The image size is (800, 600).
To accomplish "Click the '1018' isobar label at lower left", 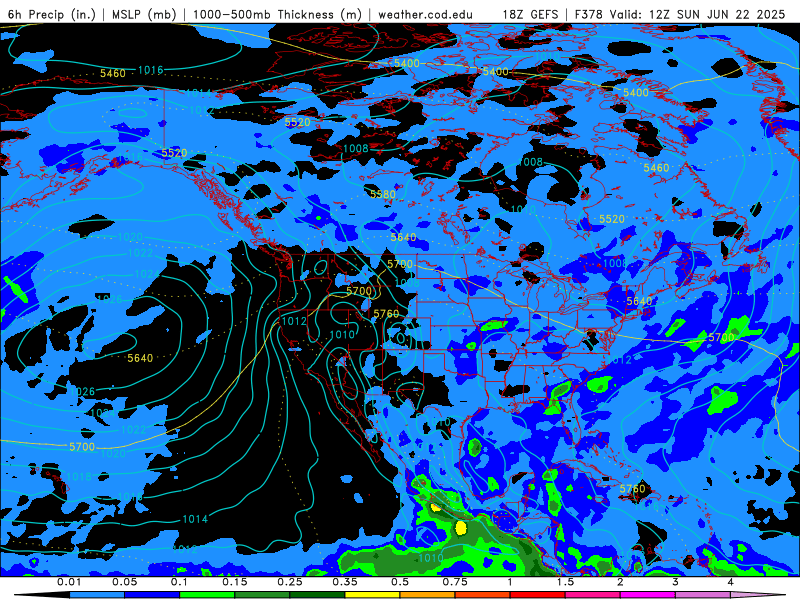I will click(x=79, y=477).
